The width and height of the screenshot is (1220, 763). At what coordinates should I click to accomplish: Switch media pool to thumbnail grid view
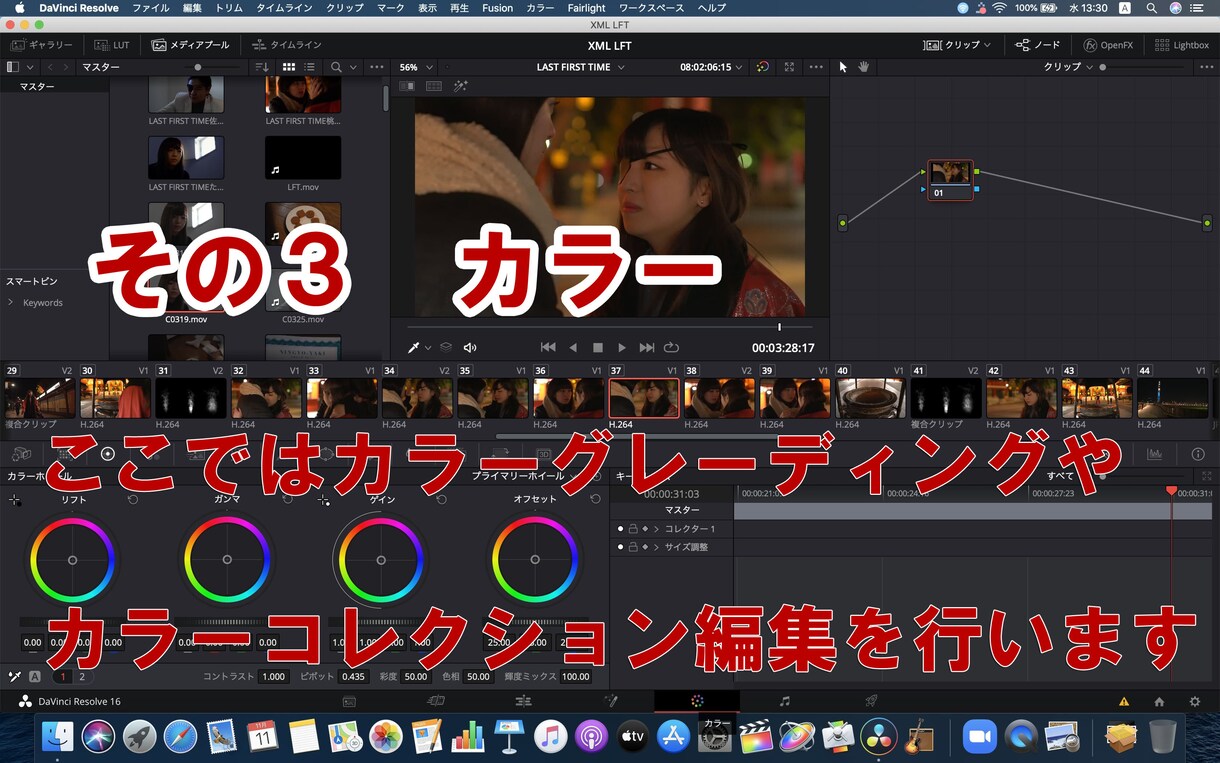click(289, 67)
